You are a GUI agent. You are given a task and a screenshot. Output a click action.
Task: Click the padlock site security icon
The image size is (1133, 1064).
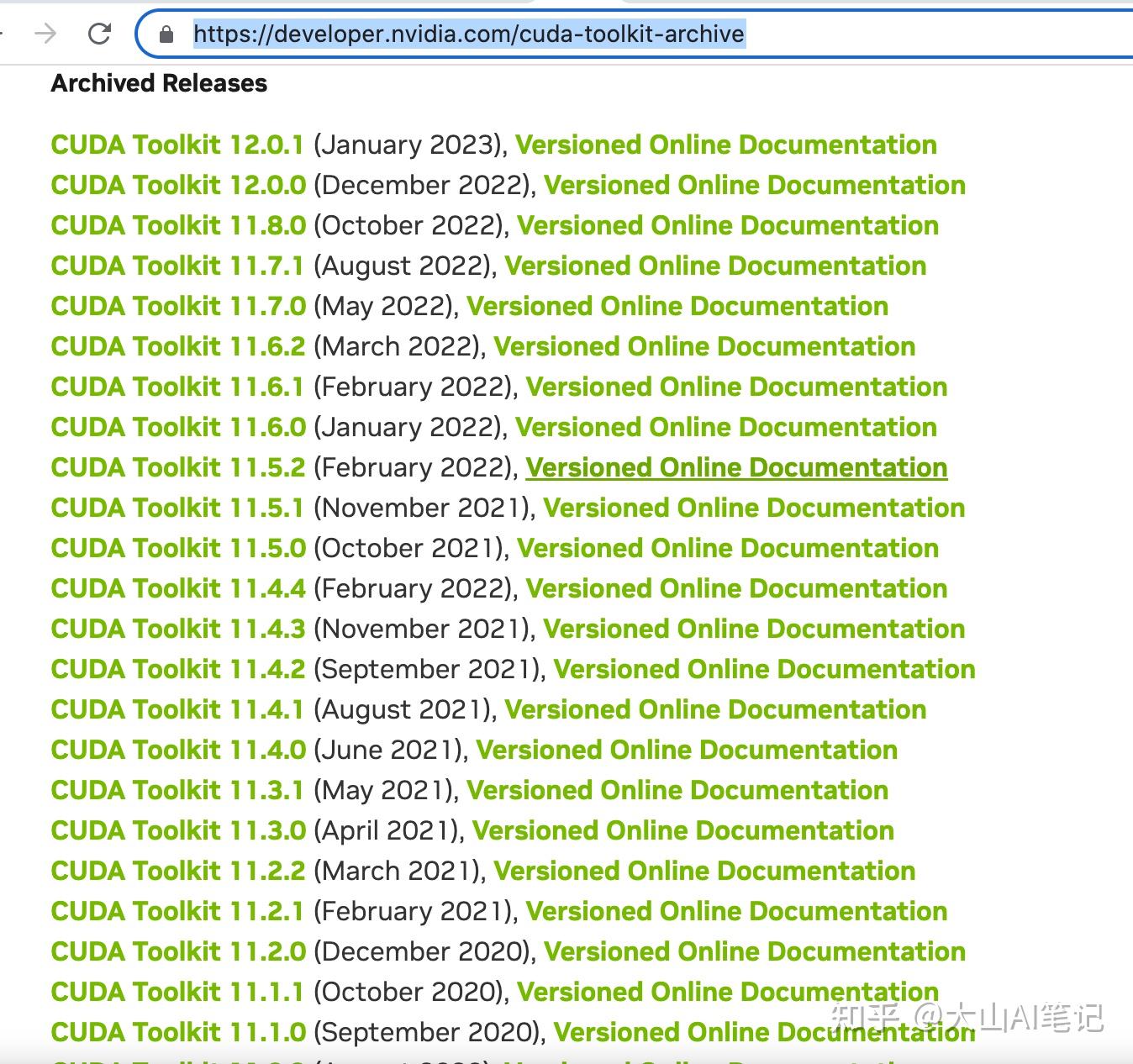pos(165,34)
